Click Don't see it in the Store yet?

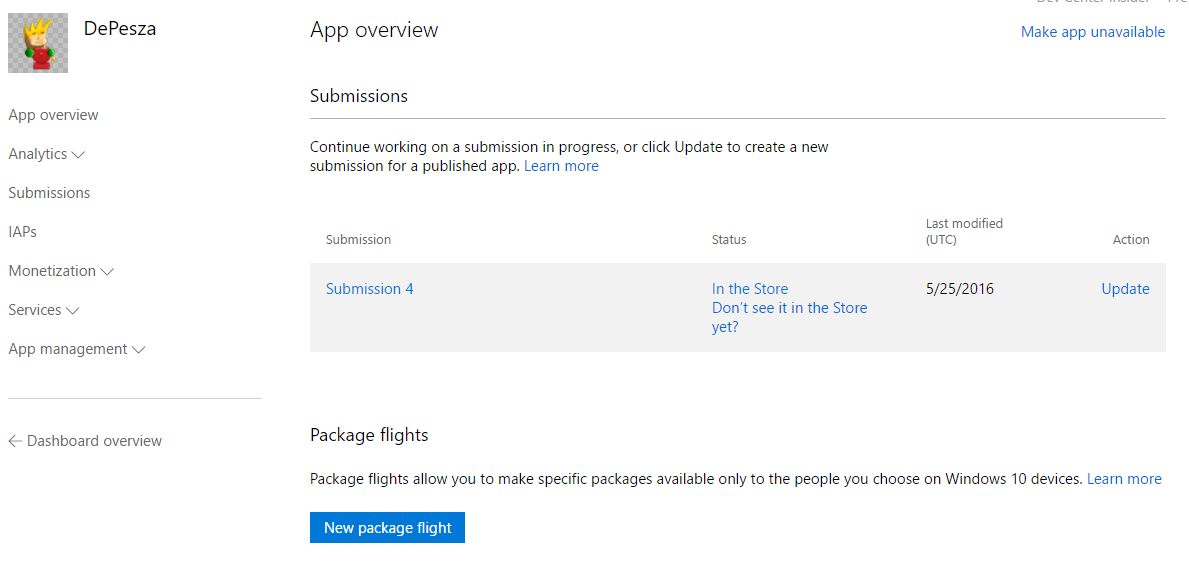click(x=789, y=318)
